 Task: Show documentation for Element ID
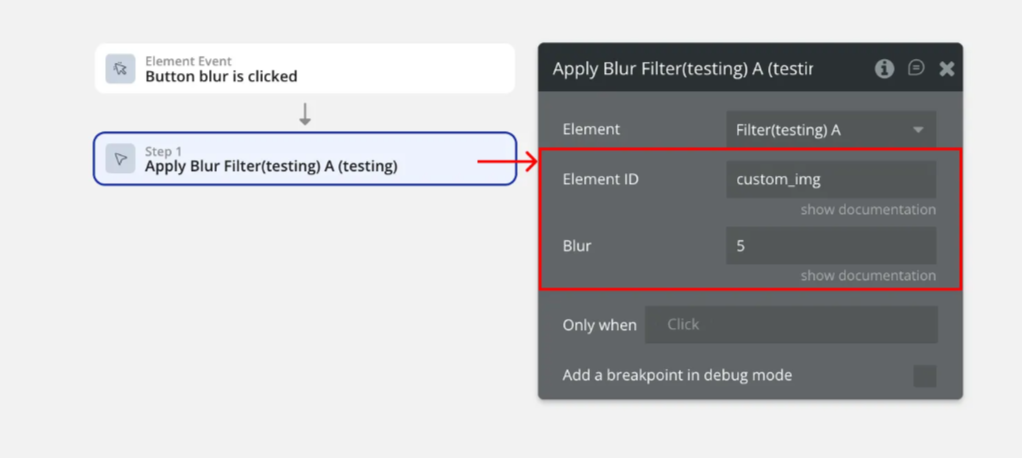coord(867,210)
